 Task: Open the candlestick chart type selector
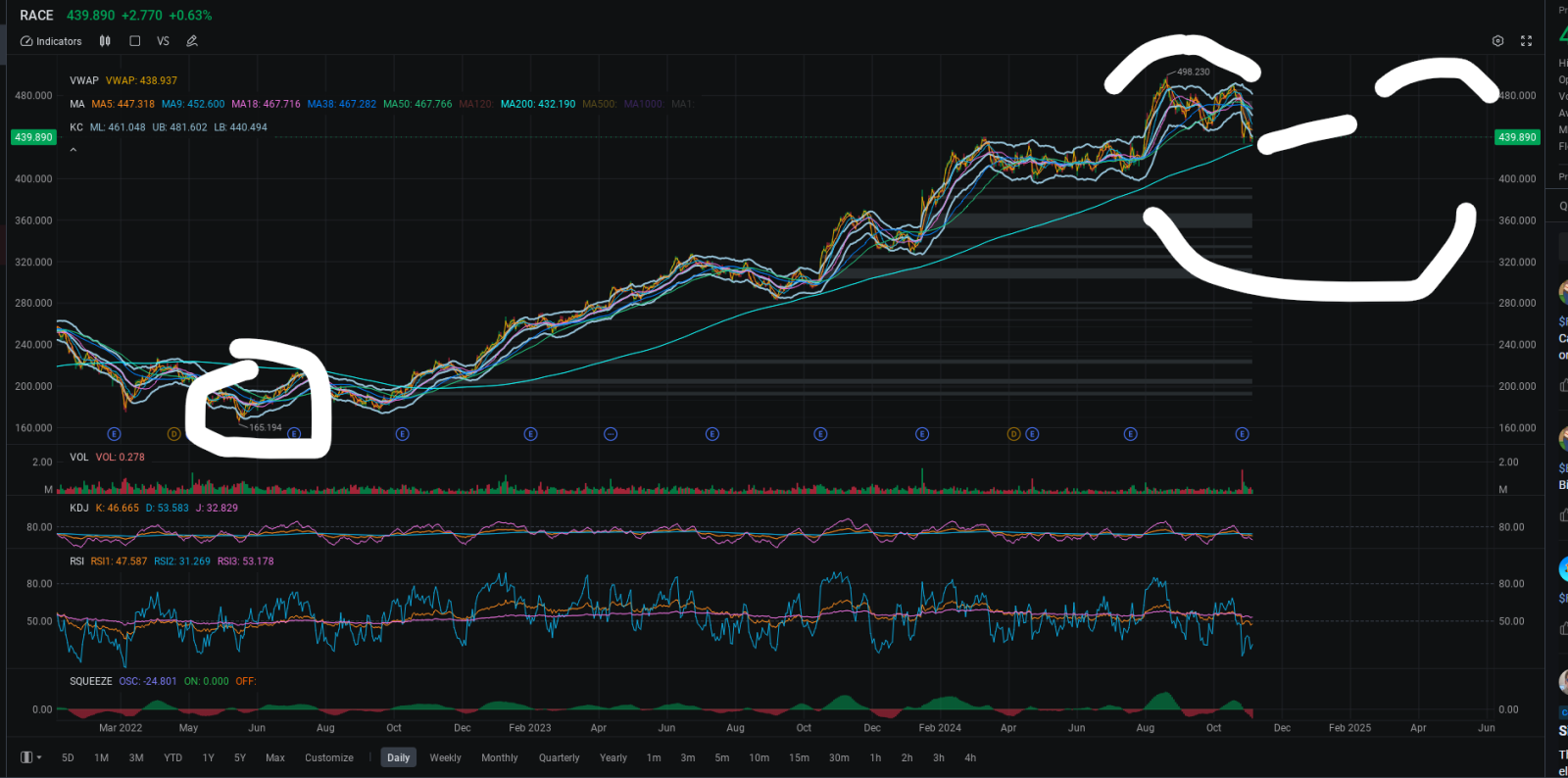click(105, 41)
